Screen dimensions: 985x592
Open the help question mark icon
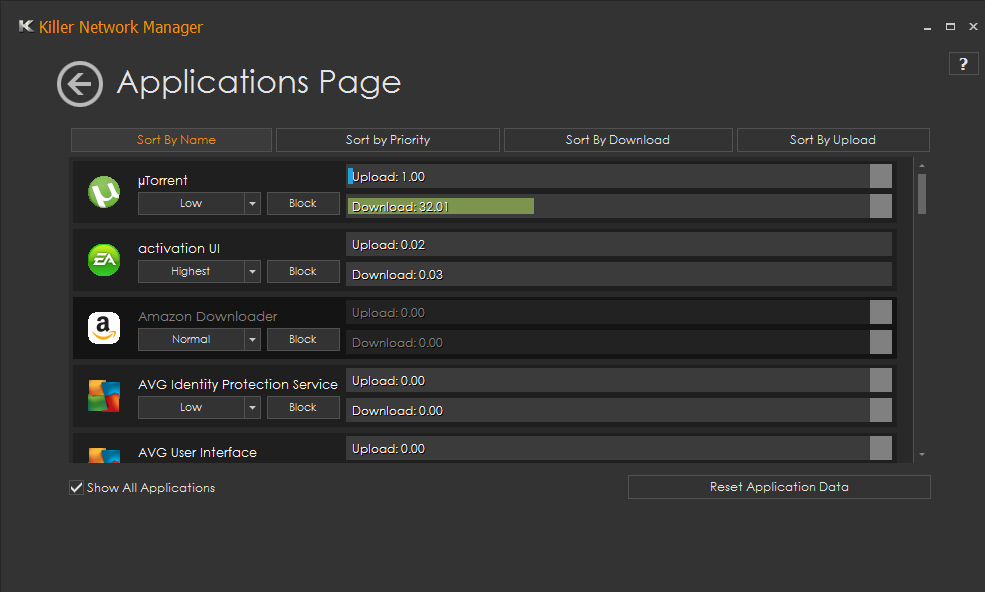pos(962,64)
